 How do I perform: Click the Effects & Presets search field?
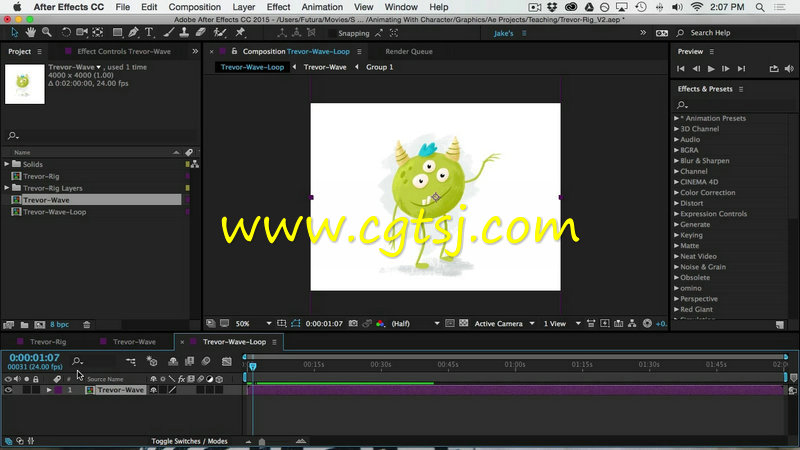tap(730, 105)
